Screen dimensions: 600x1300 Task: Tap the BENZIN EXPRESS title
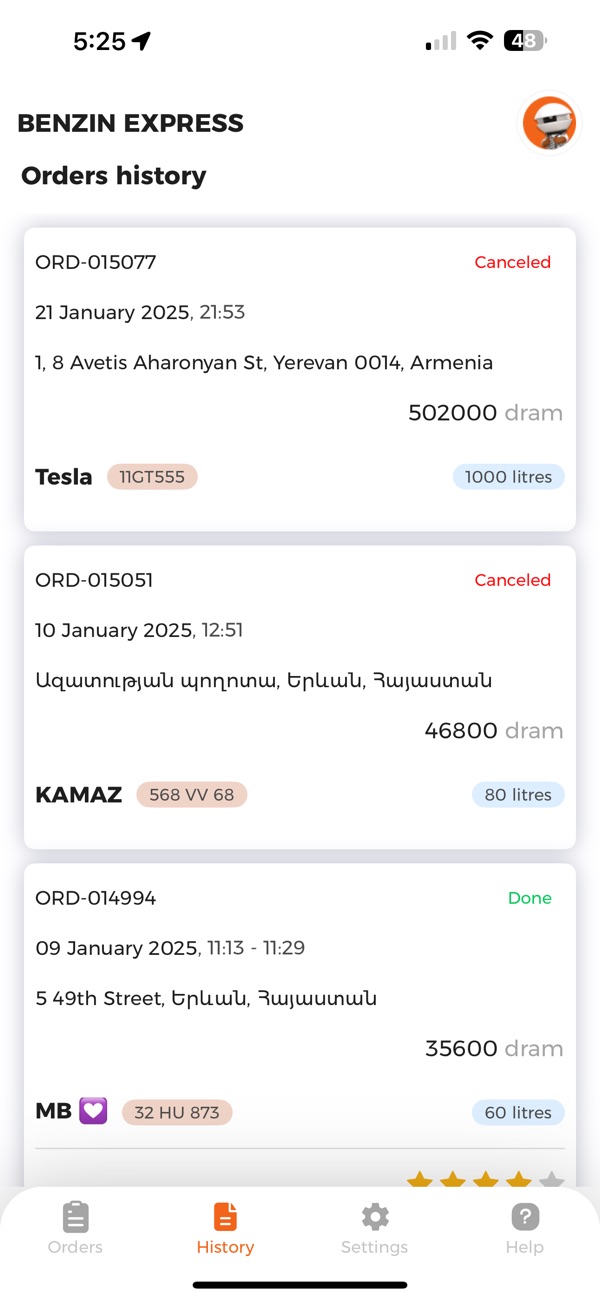[130, 123]
